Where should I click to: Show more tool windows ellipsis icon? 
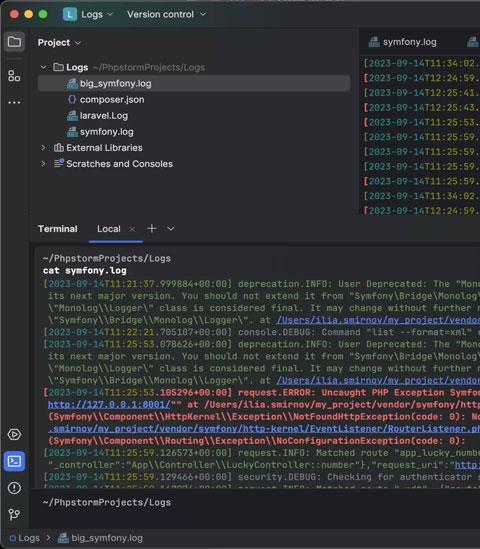(x=14, y=103)
